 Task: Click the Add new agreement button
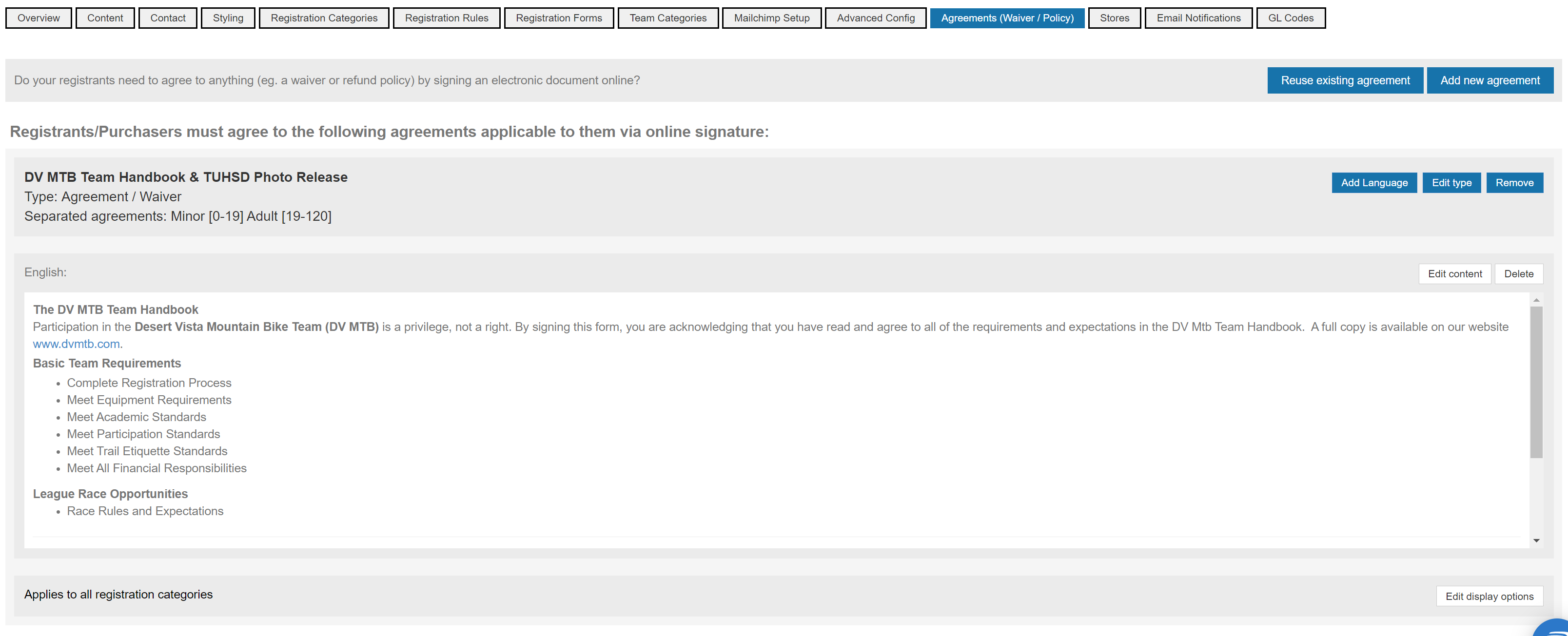click(x=1490, y=80)
